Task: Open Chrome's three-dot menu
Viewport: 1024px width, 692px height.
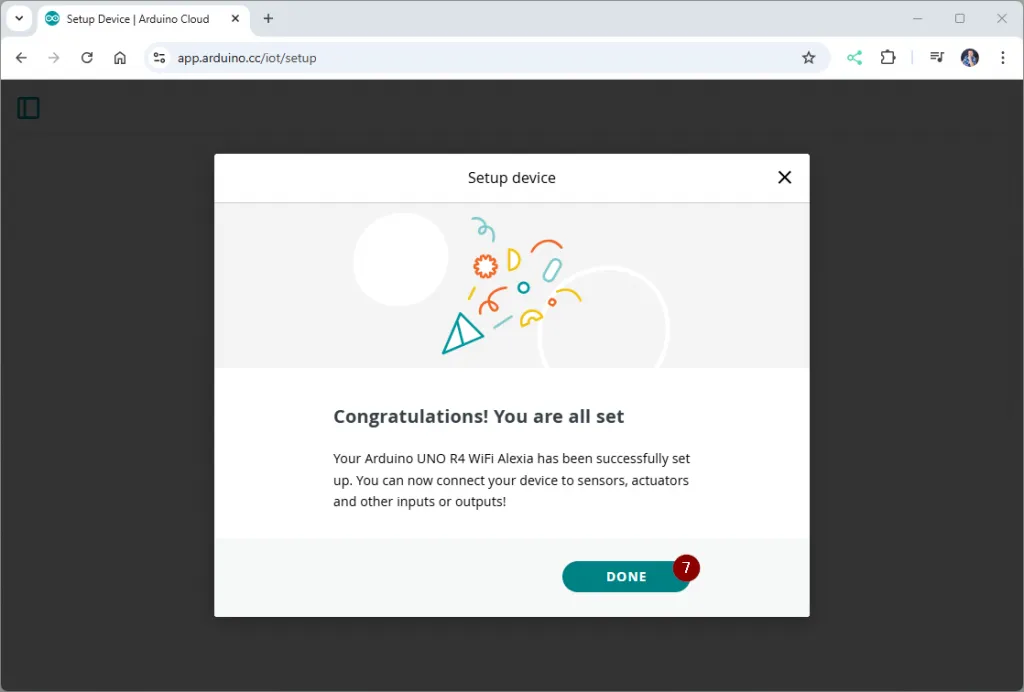Action: point(1002,58)
